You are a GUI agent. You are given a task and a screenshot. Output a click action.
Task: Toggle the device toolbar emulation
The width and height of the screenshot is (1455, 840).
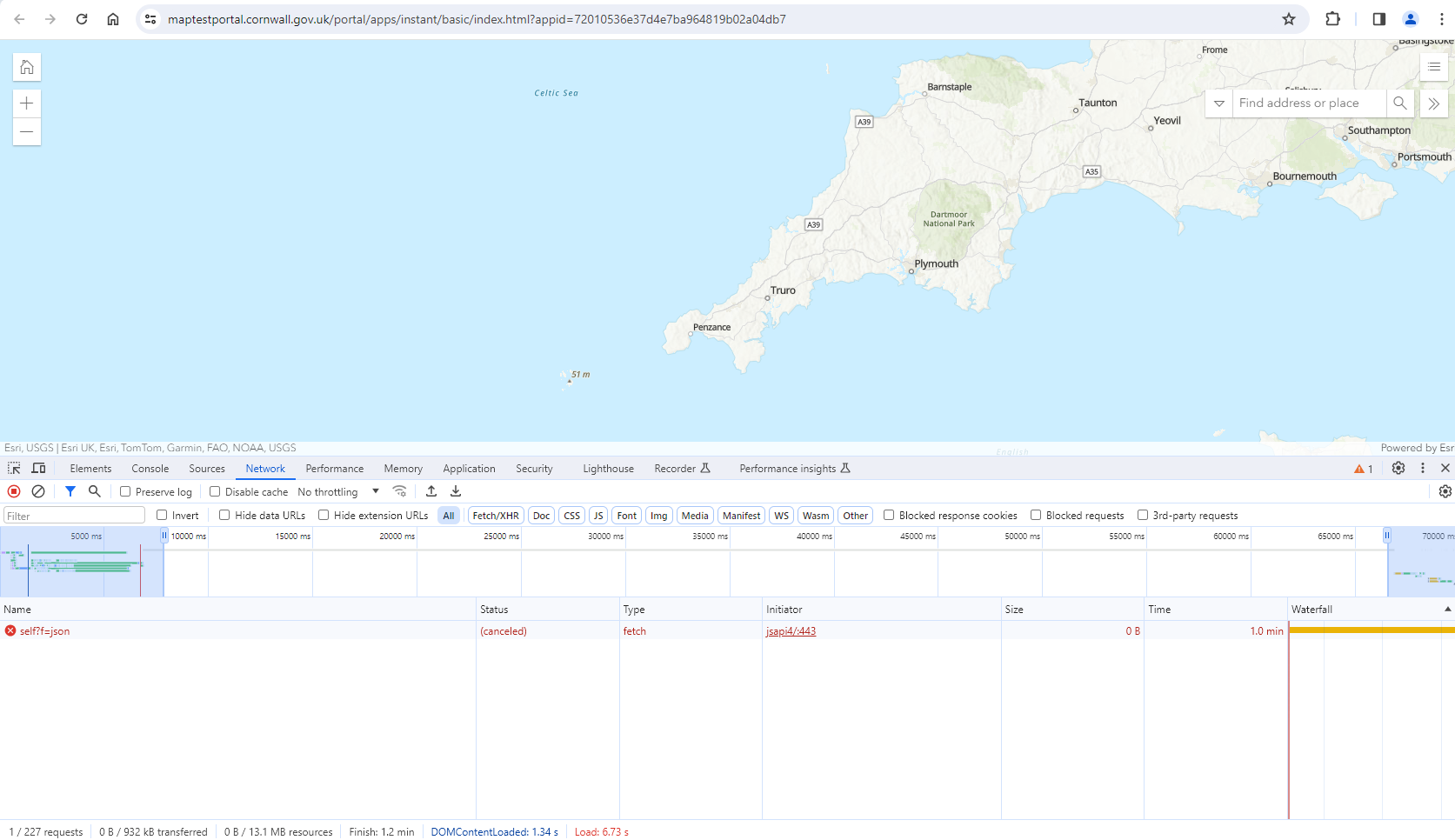click(x=38, y=469)
